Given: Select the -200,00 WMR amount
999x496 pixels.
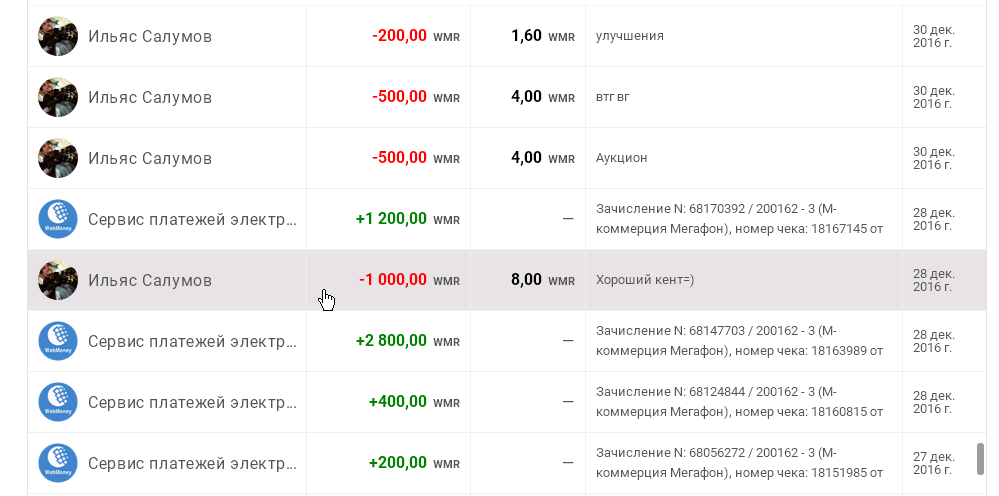Looking at the screenshot, I should pos(415,36).
